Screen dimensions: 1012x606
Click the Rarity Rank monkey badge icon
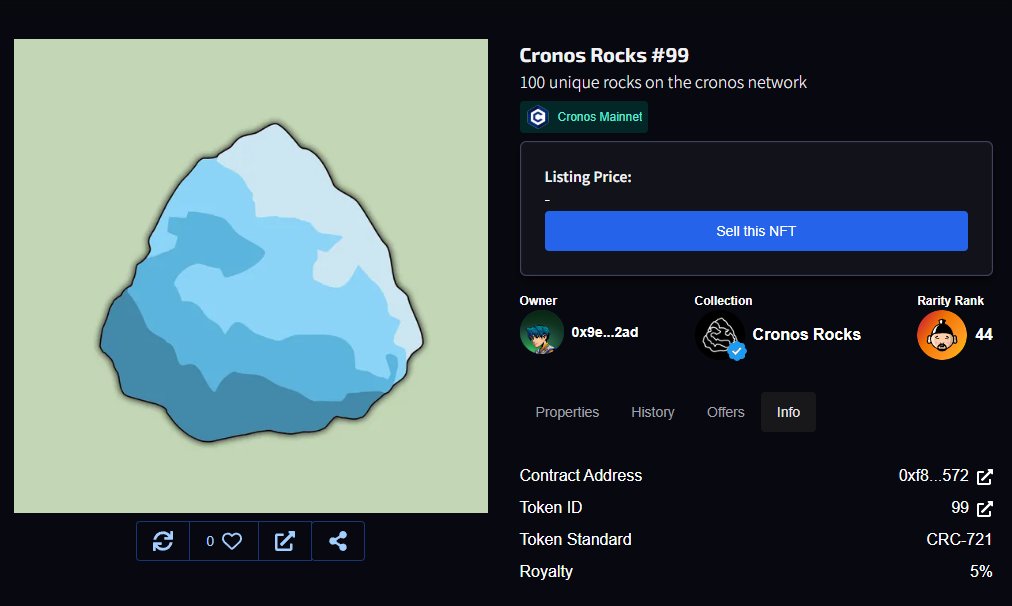[x=940, y=334]
